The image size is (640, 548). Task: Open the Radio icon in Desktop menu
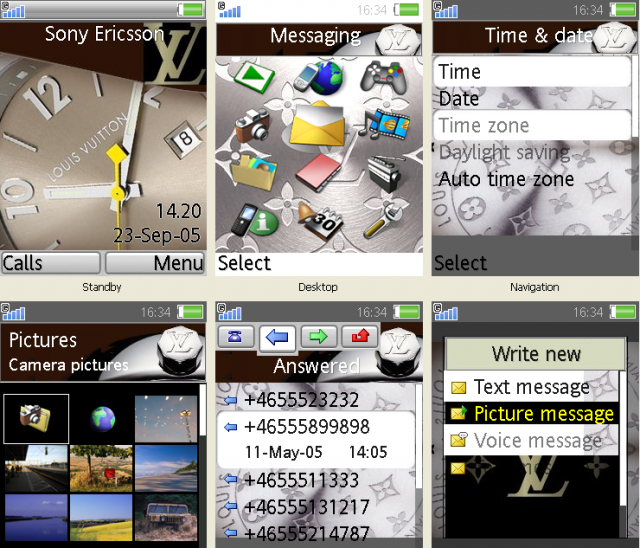(385, 173)
